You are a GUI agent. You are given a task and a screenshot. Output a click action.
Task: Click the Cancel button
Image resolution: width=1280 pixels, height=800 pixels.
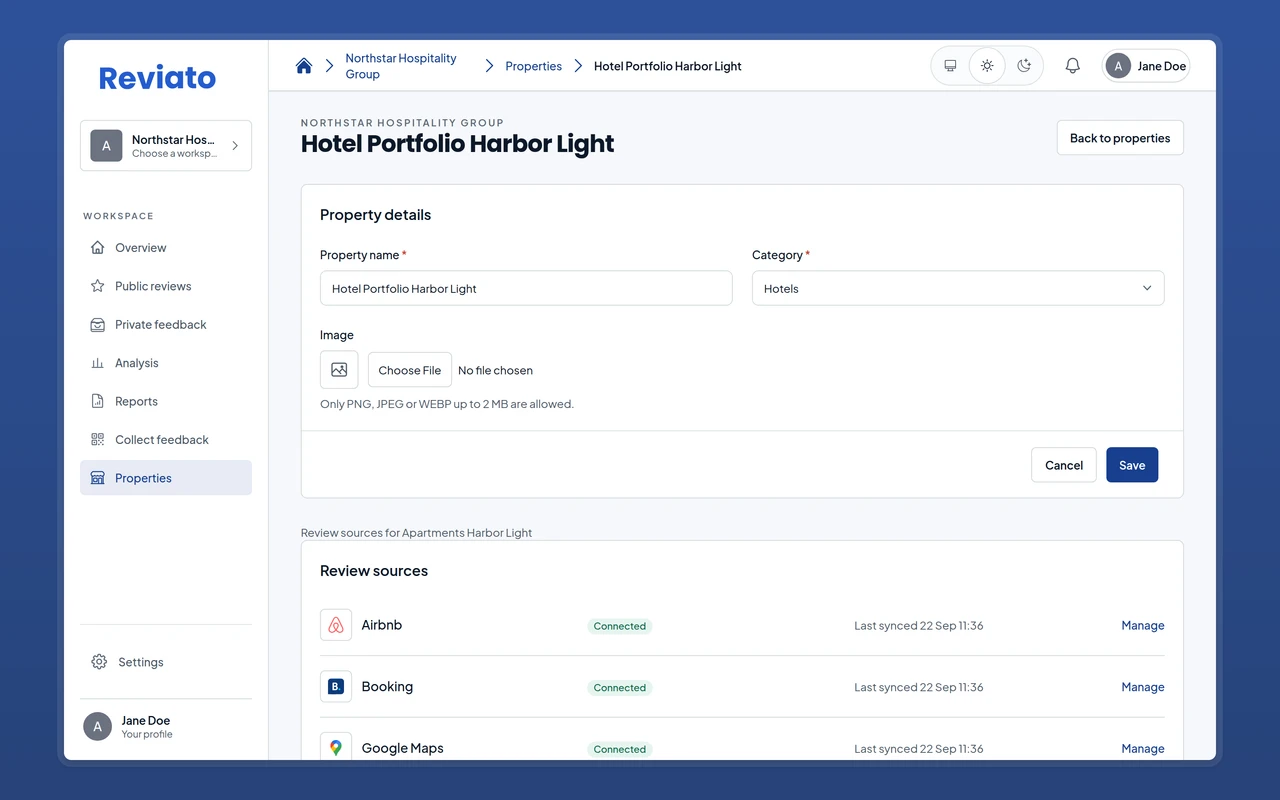pos(1064,465)
